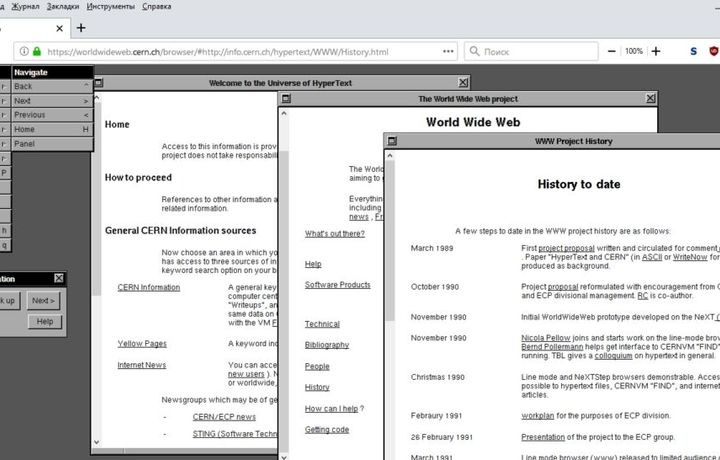
Task: Open the Yellow Pages link
Action: pyautogui.click(x=142, y=344)
